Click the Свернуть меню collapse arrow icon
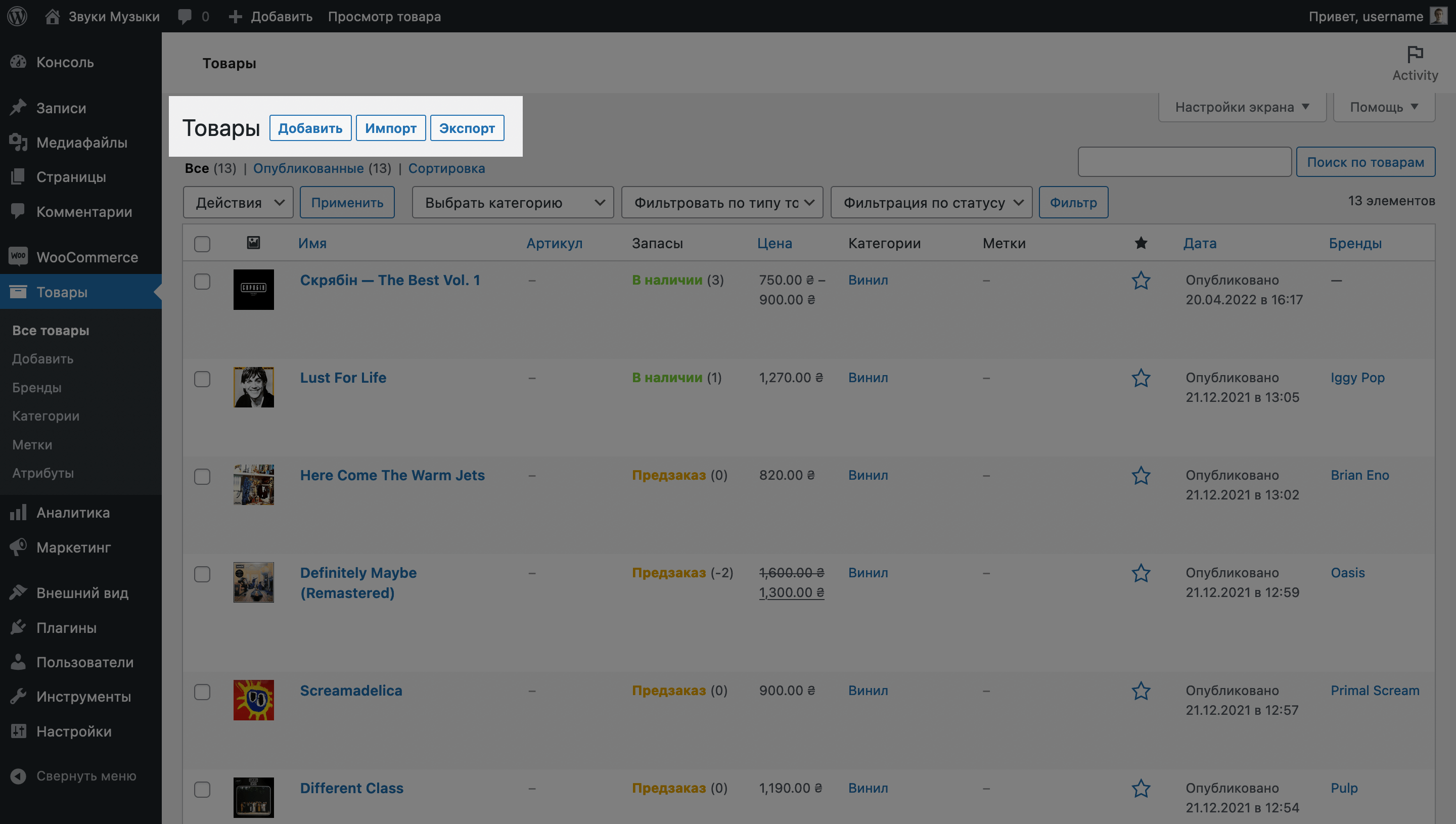This screenshot has width=1456, height=824. 18,776
